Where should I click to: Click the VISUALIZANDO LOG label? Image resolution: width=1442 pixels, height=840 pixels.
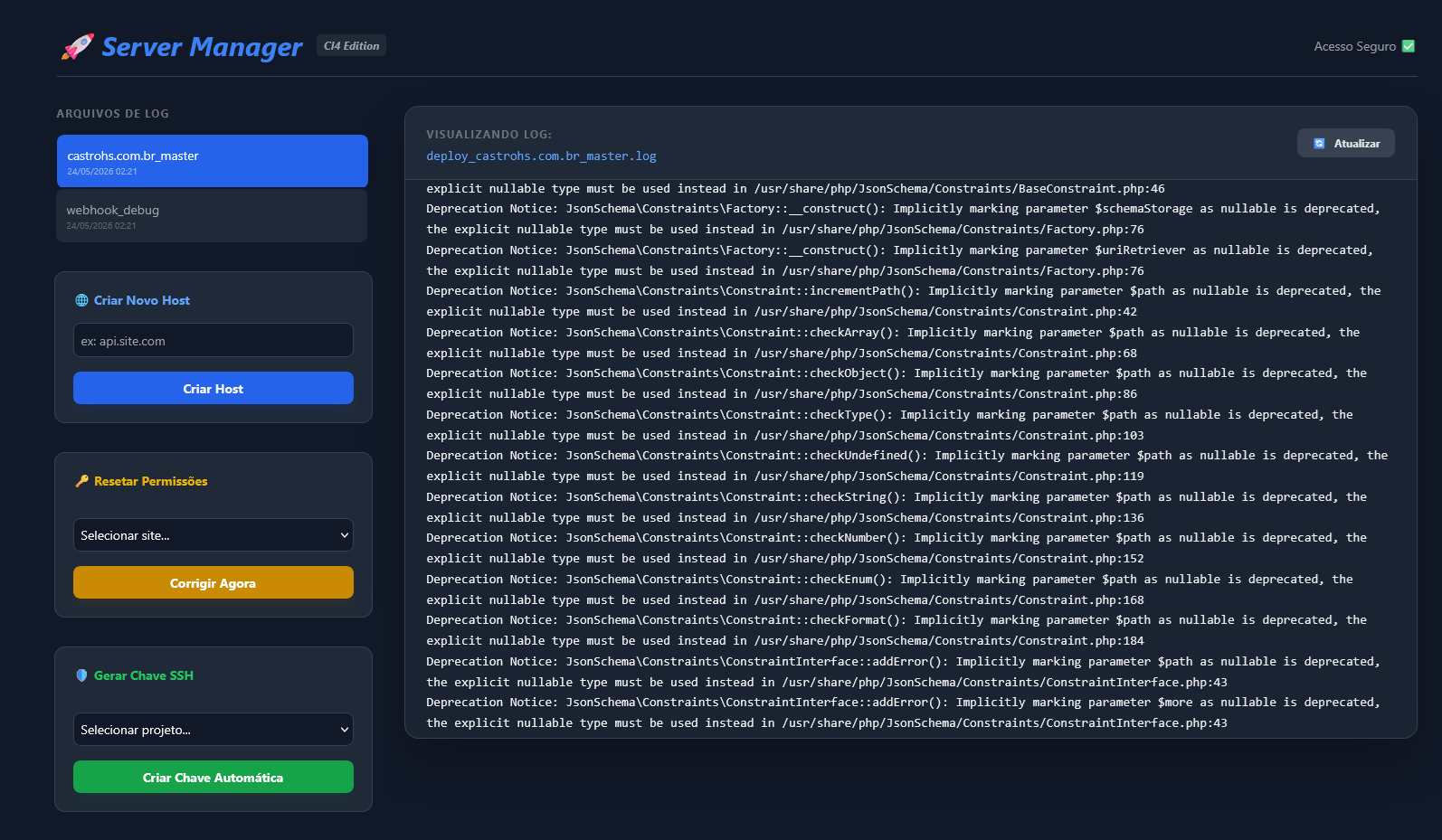click(x=489, y=135)
